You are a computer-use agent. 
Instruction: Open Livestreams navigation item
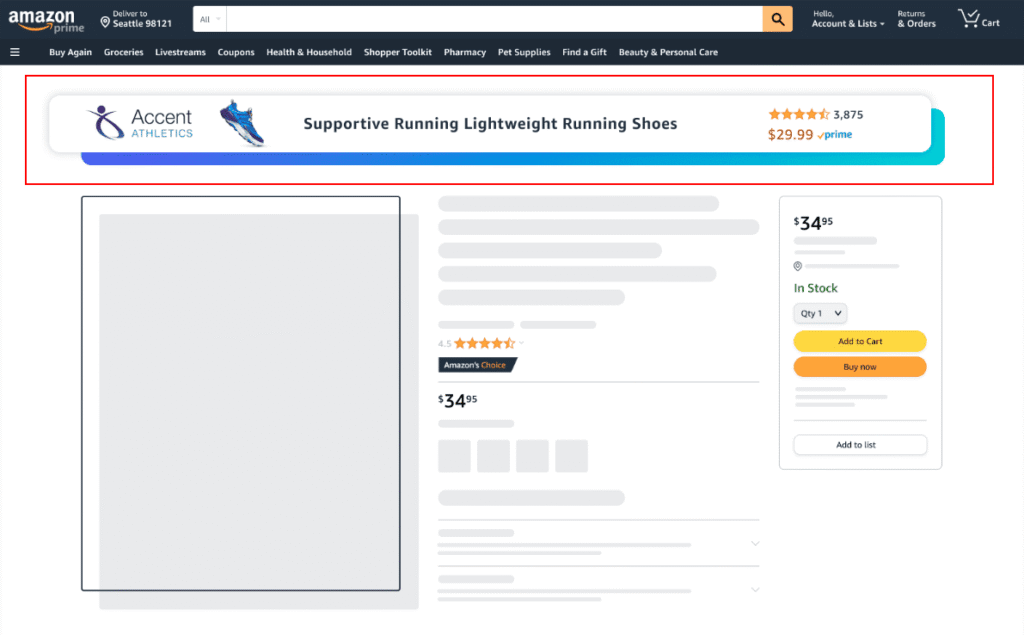click(180, 52)
